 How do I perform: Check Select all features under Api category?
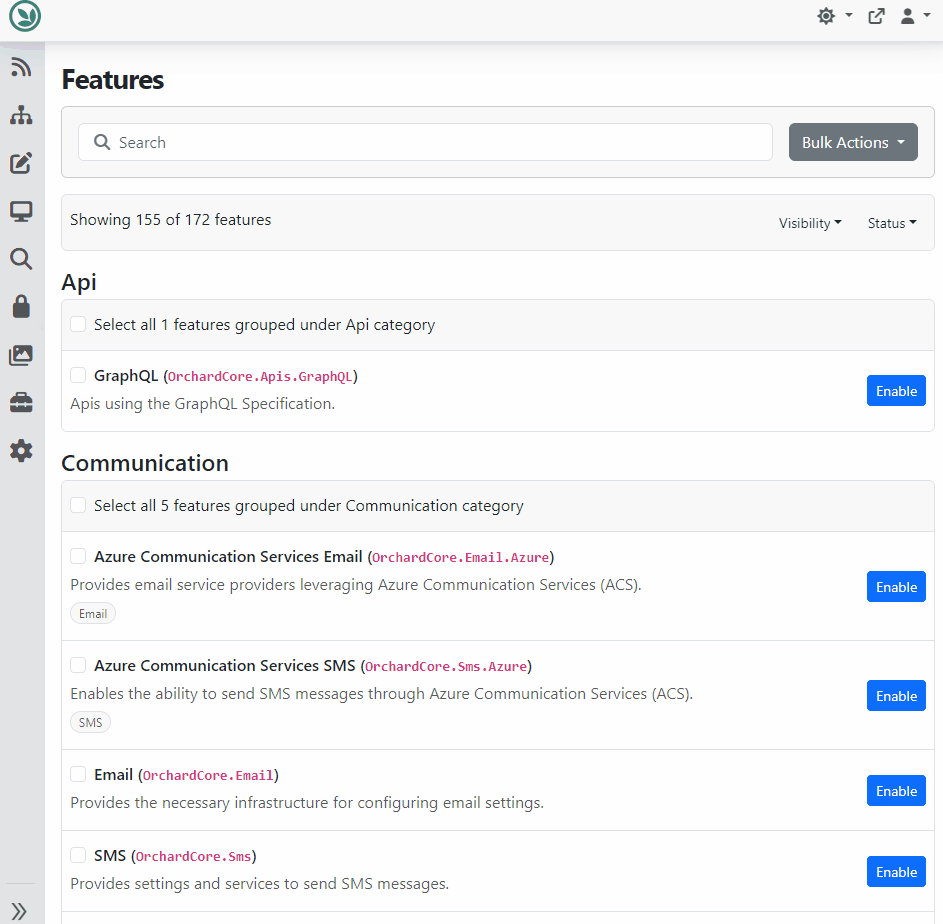coord(78,324)
